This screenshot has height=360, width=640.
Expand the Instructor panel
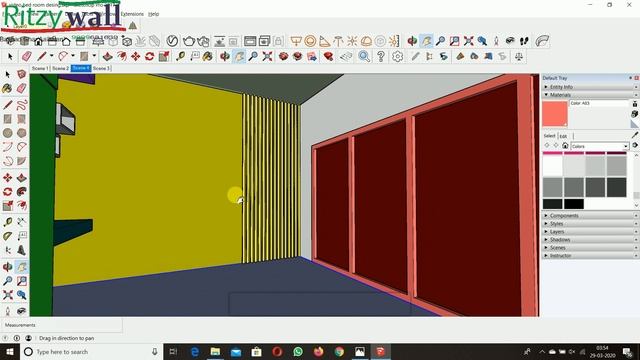point(590,256)
